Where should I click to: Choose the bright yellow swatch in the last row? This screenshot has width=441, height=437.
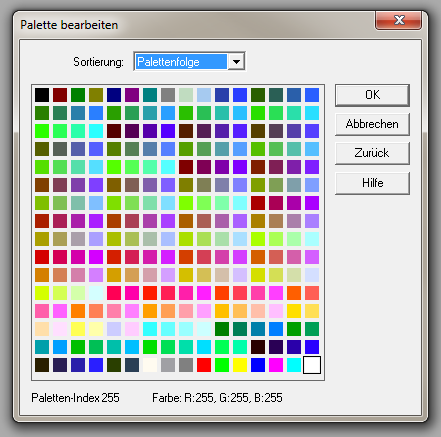(x=240, y=365)
